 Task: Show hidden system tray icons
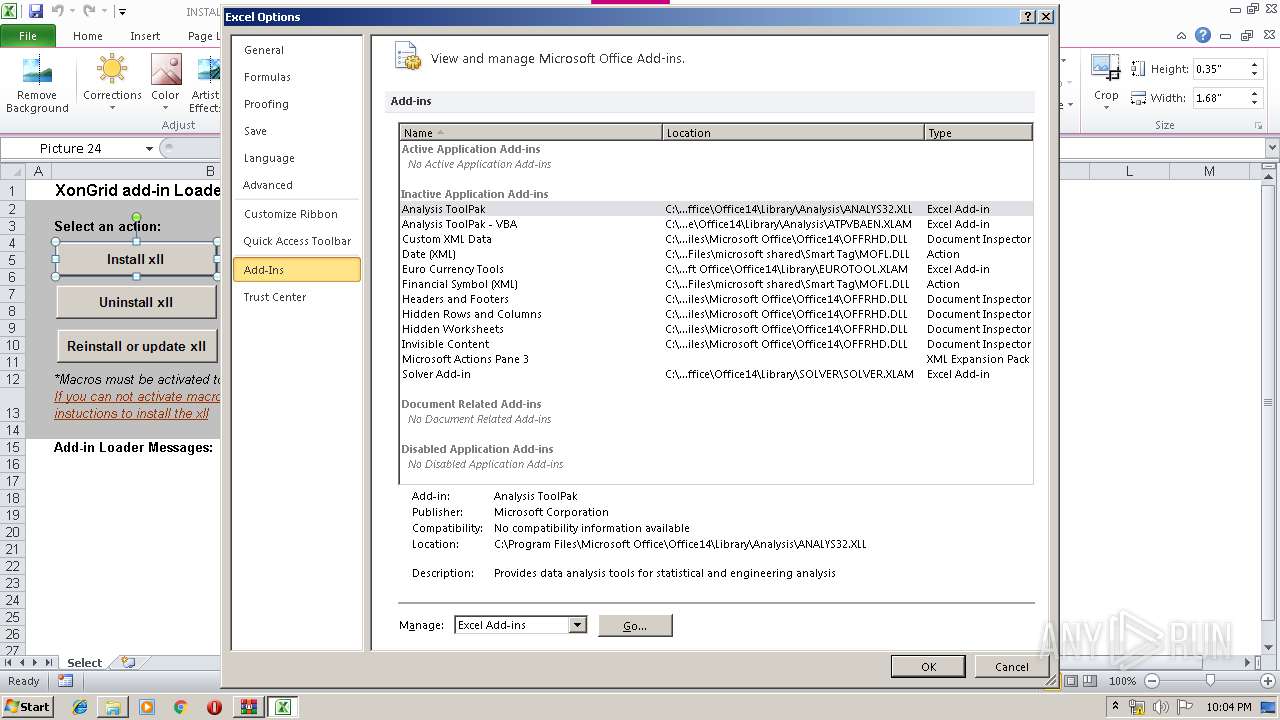1115,707
